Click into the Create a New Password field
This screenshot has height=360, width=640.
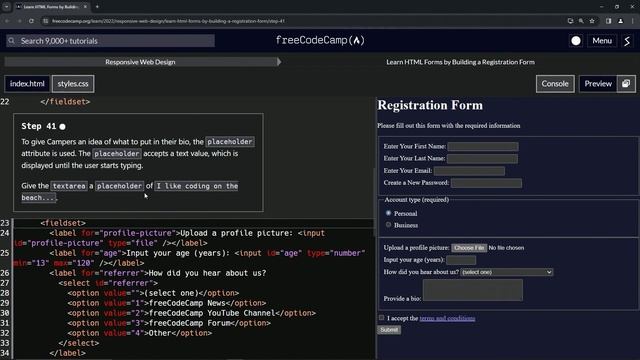pos(487,183)
